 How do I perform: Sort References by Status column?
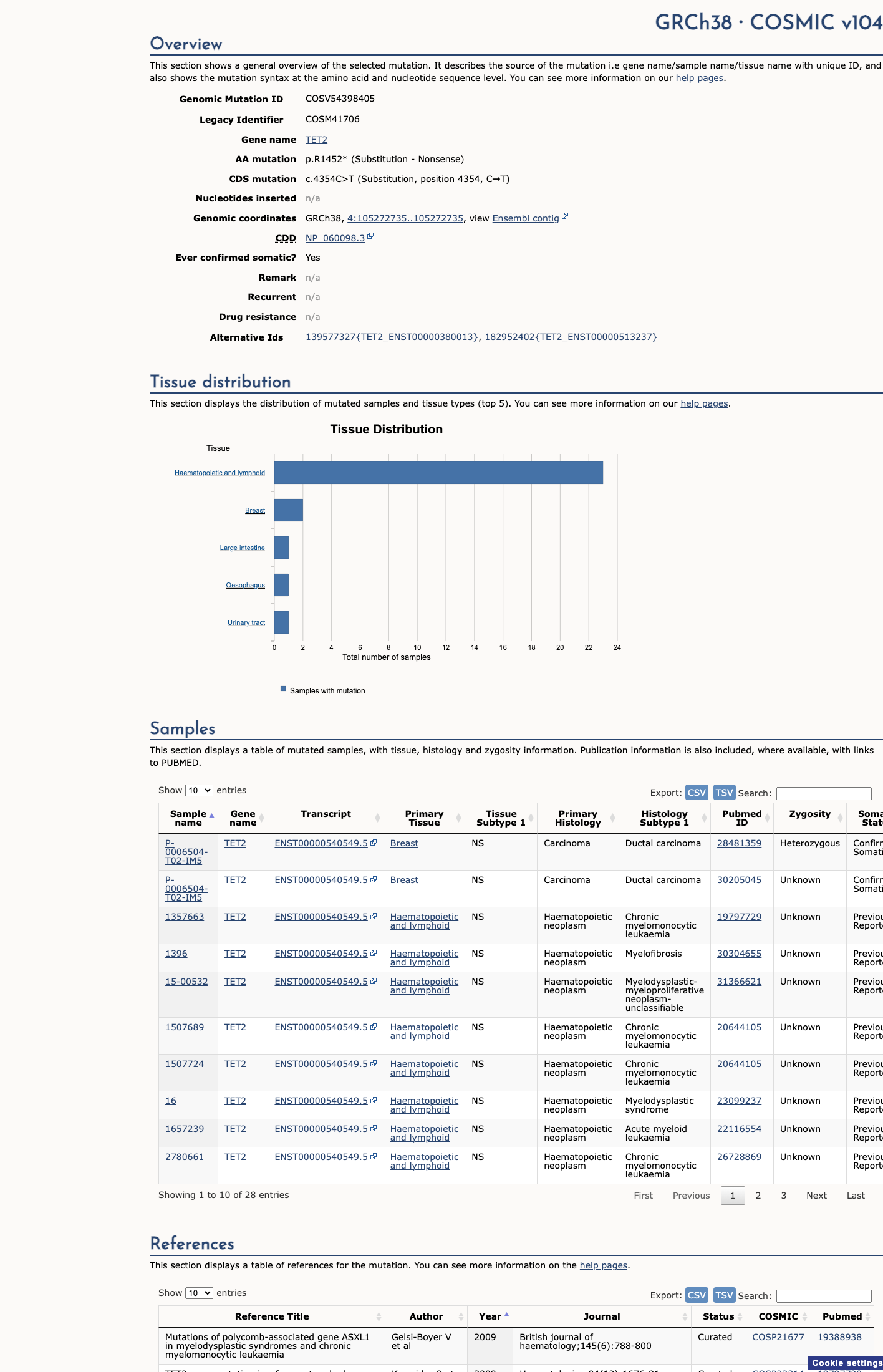718,1316
